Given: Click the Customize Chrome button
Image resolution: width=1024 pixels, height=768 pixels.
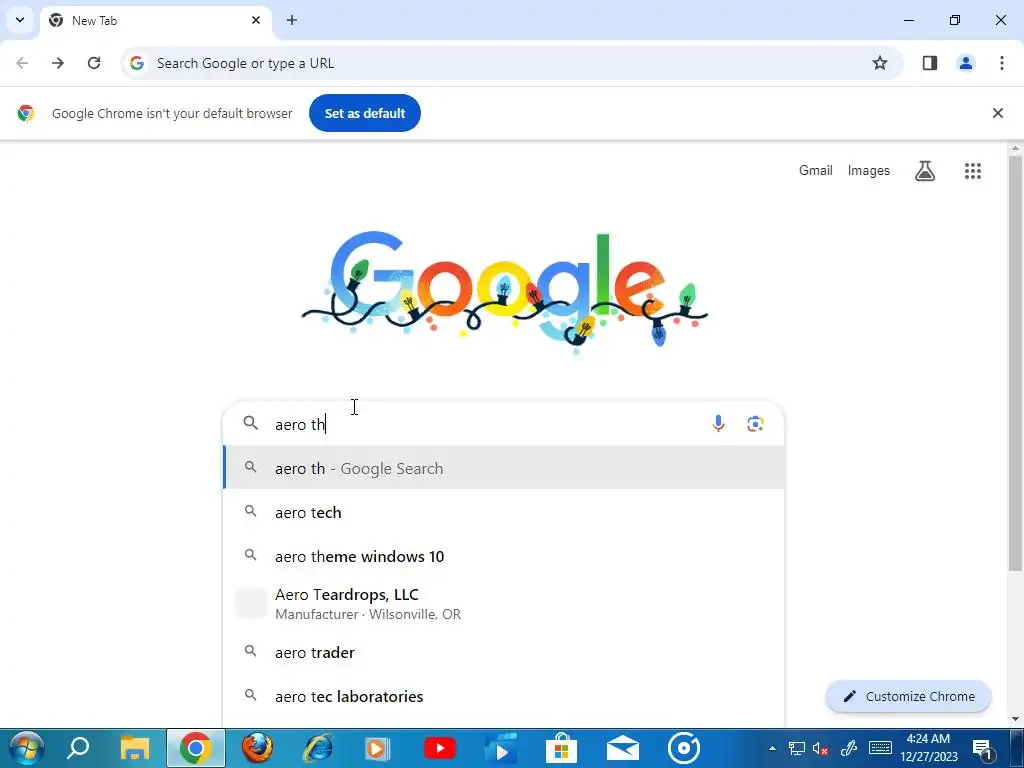Looking at the screenshot, I should click(x=908, y=696).
